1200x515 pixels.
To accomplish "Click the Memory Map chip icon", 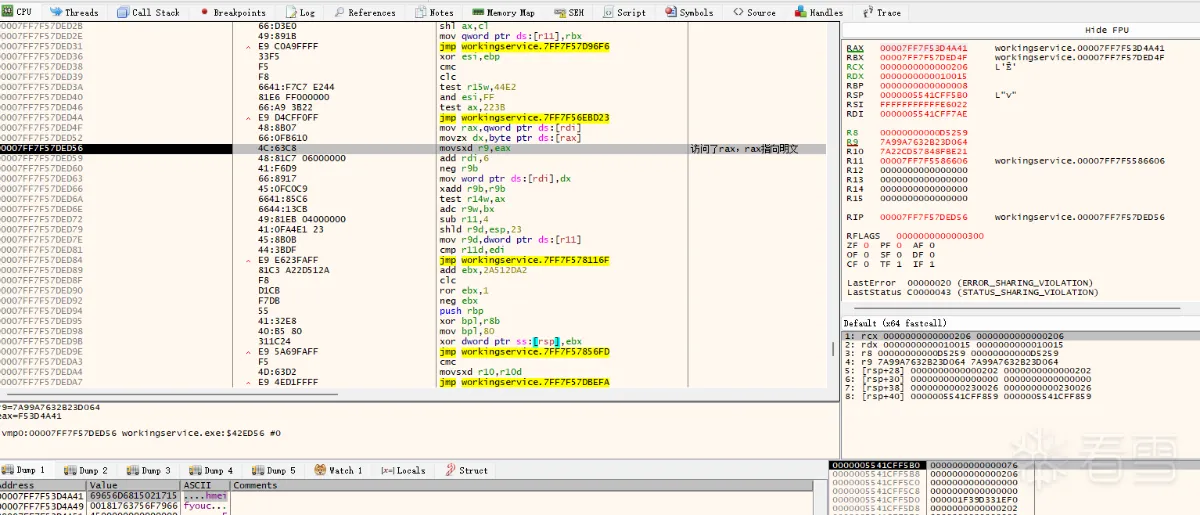I will 478,12.
